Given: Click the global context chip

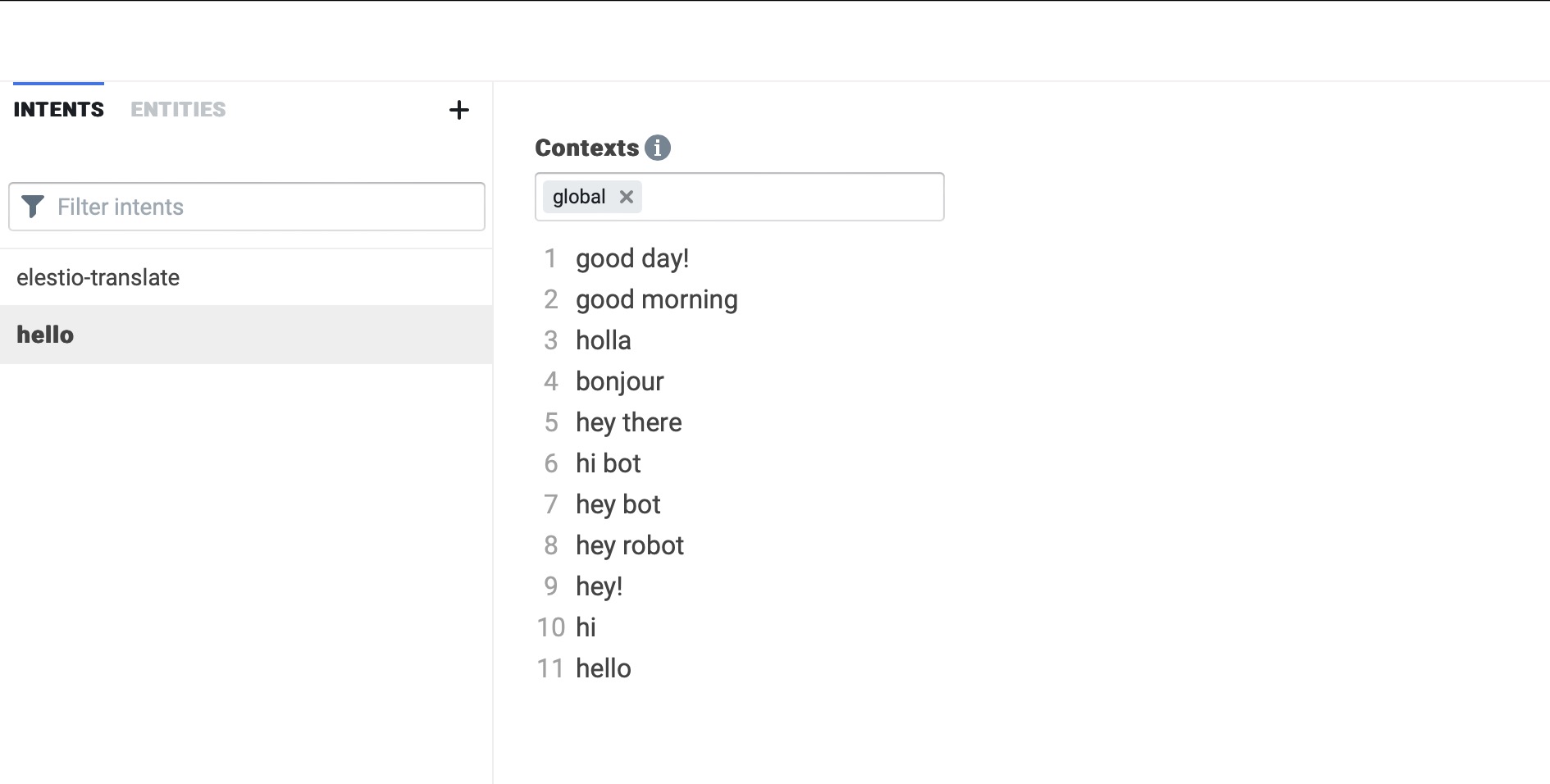Looking at the screenshot, I should pyautogui.click(x=581, y=197).
